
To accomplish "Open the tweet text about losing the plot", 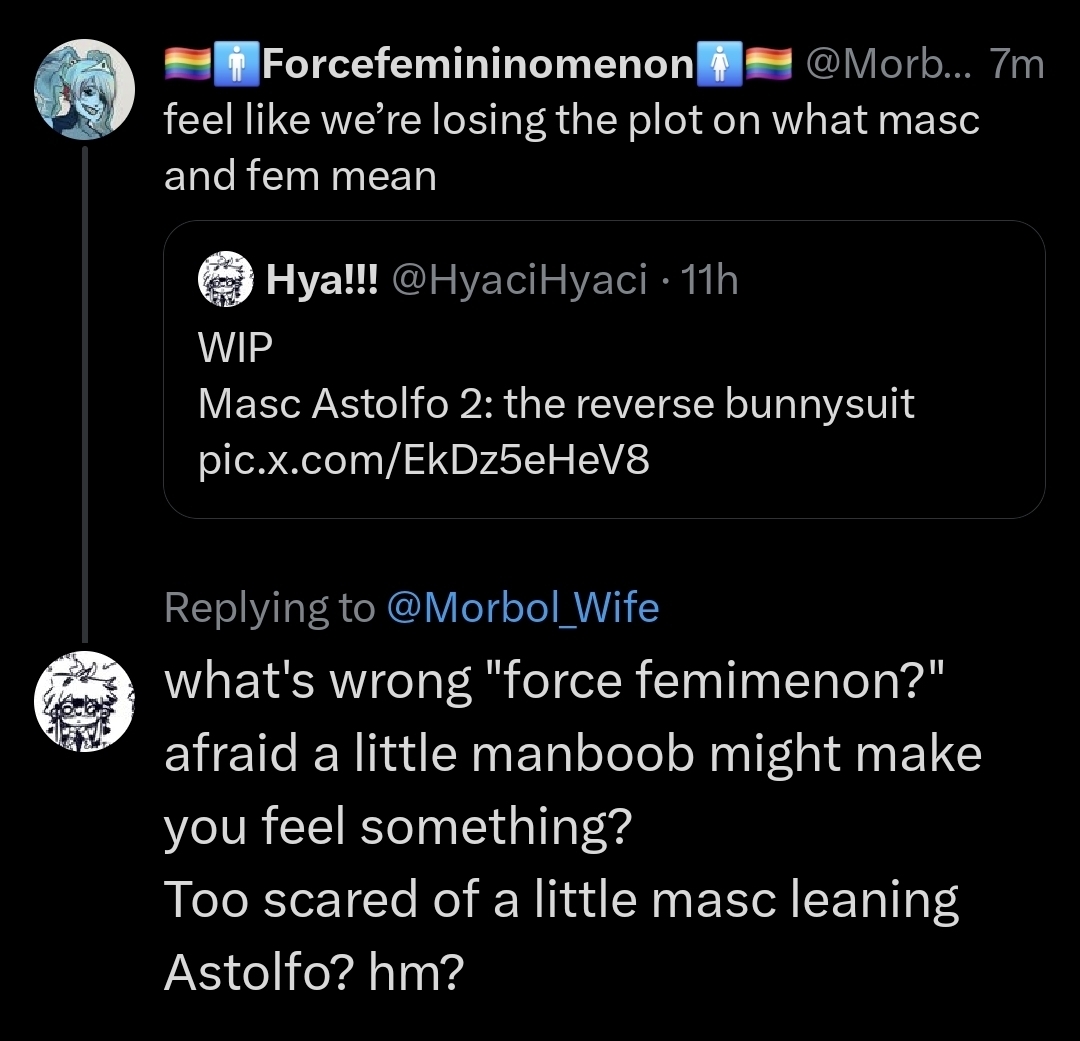I will point(570,148).
